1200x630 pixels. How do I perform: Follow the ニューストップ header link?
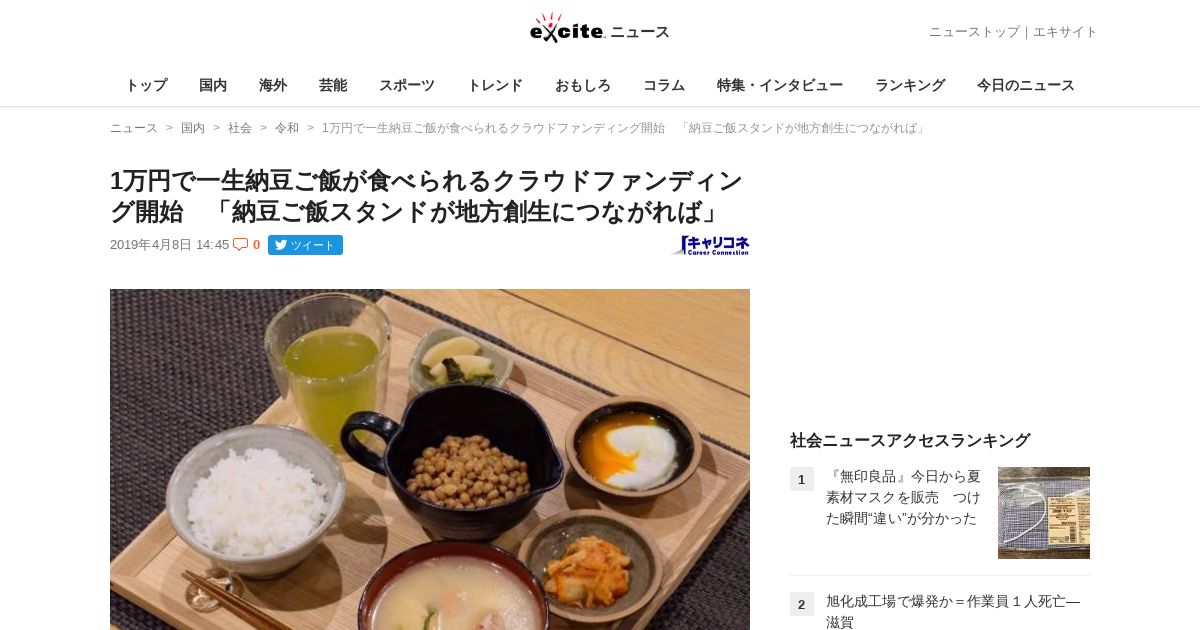[x=974, y=32]
